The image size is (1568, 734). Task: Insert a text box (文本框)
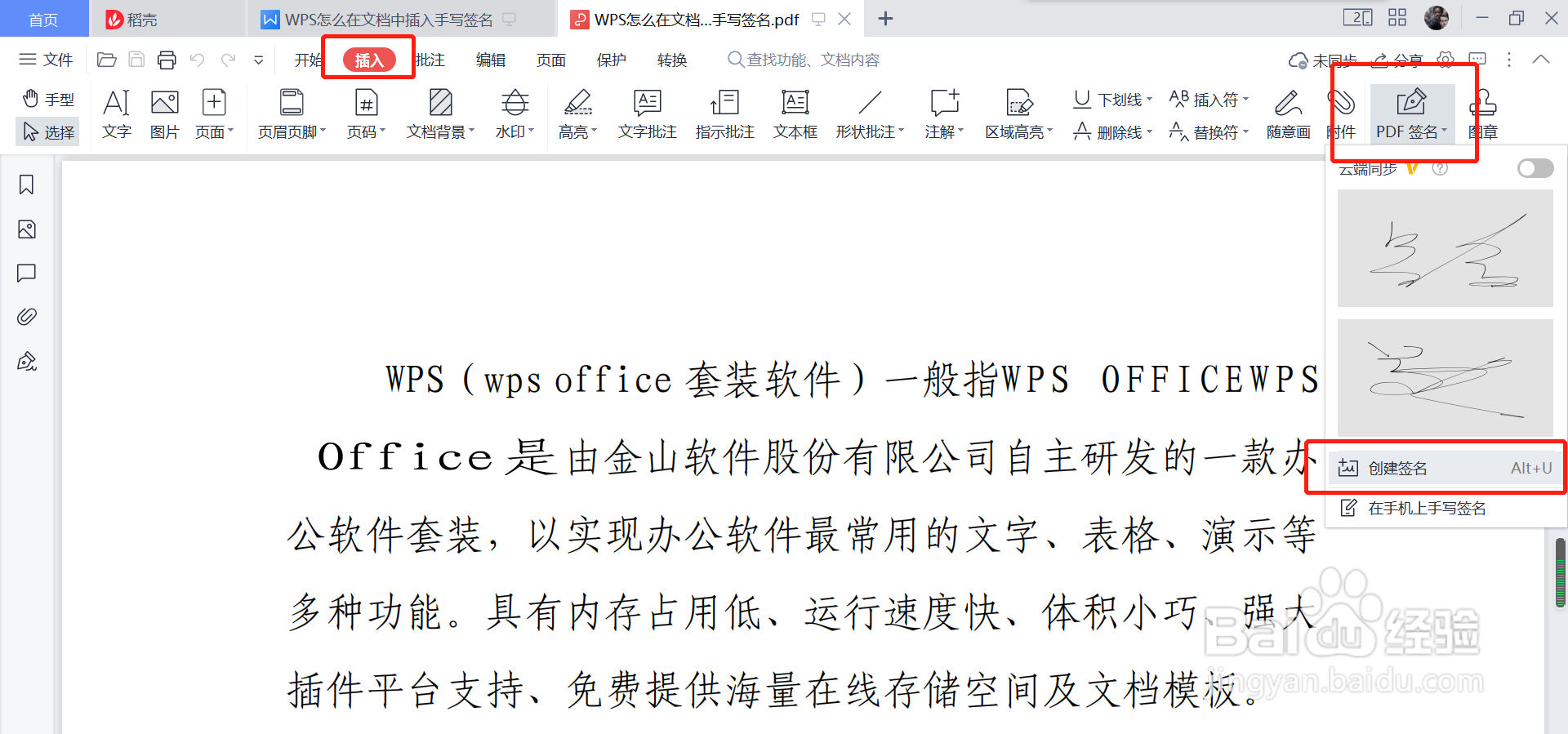coord(795,114)
